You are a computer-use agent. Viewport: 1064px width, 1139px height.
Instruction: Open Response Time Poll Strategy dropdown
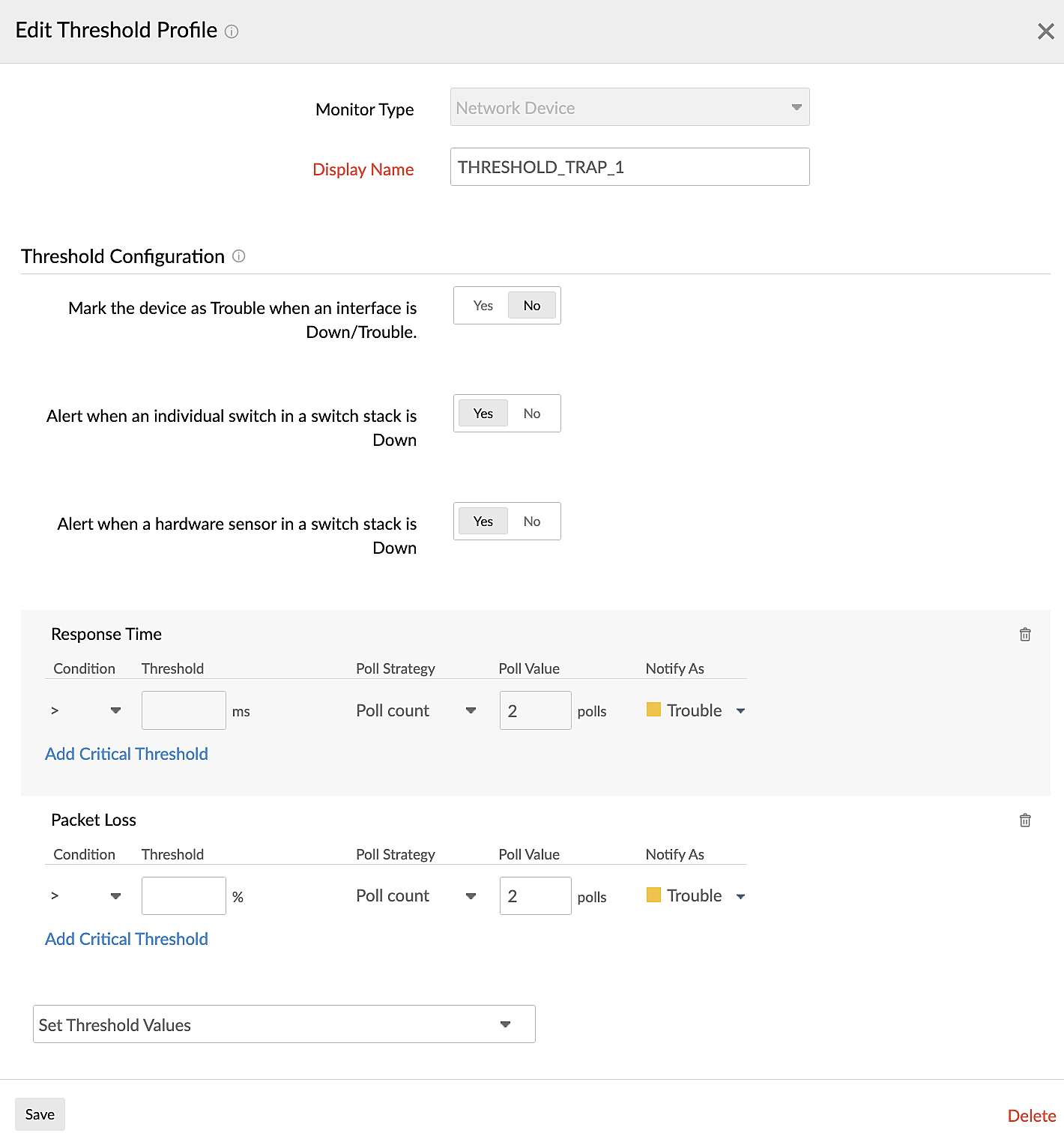416,710
